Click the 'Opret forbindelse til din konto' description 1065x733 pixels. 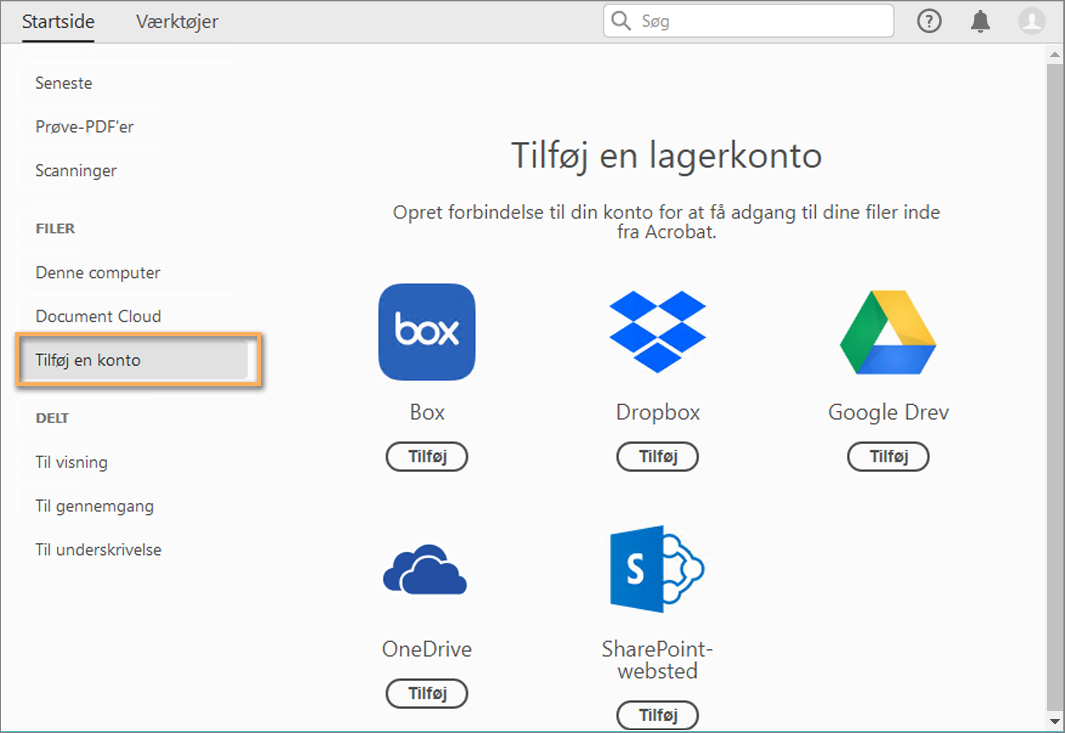(x=666, y=221)
